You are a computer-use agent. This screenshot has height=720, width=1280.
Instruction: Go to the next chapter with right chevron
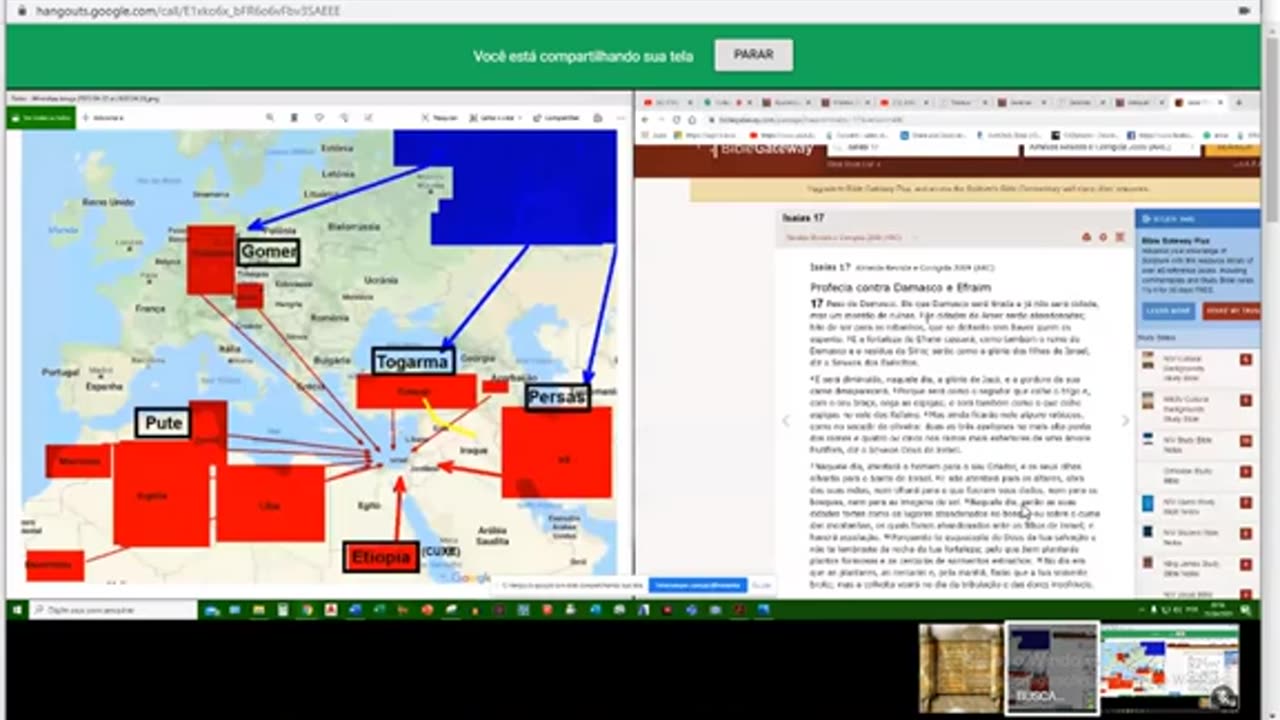click(1125, 421)
